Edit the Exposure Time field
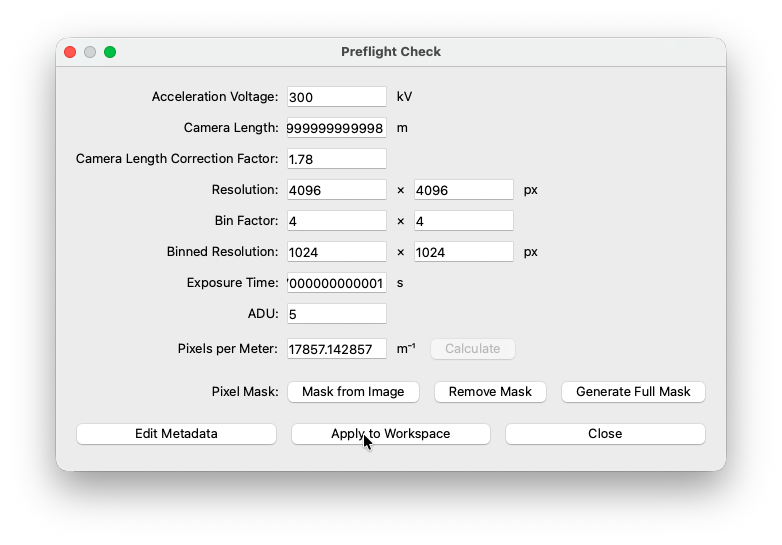 point(337,283)
